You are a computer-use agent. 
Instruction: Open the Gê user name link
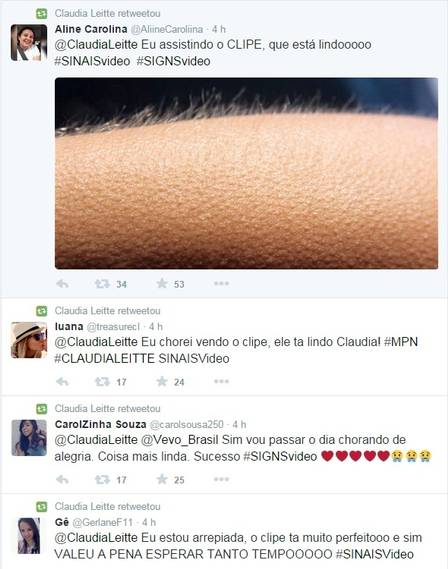[62, 522]
